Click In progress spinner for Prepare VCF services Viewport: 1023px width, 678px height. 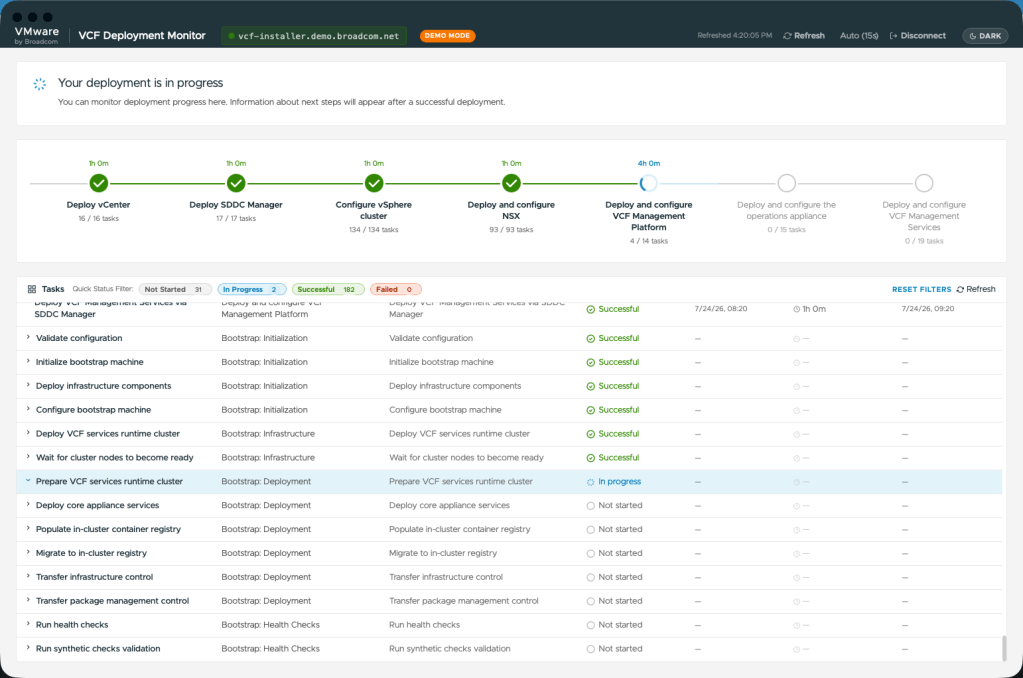pos(590,482)
